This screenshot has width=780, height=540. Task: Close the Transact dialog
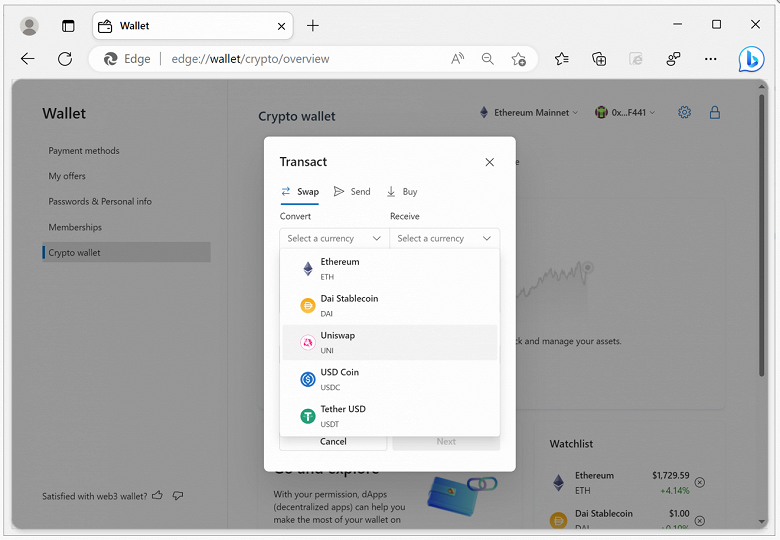coord(489,162)
